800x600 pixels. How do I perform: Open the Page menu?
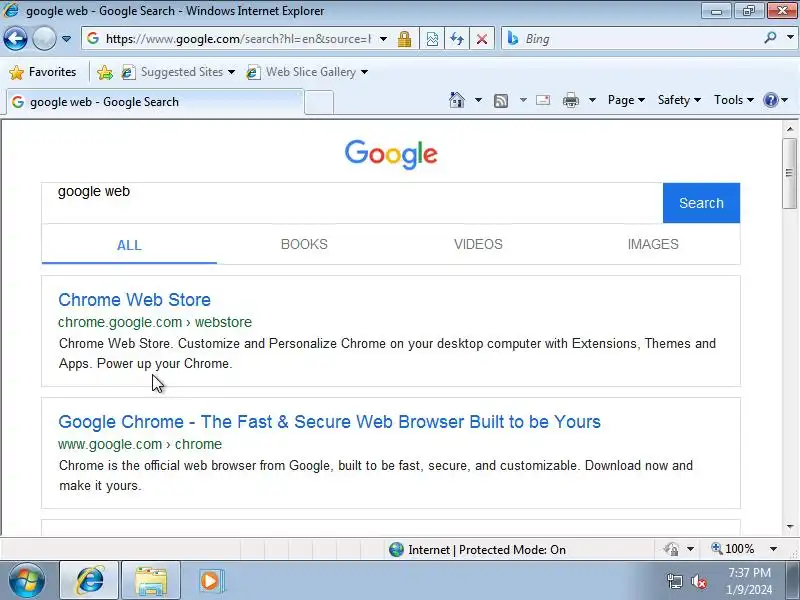pyautogui.click(x=626, y=100)
